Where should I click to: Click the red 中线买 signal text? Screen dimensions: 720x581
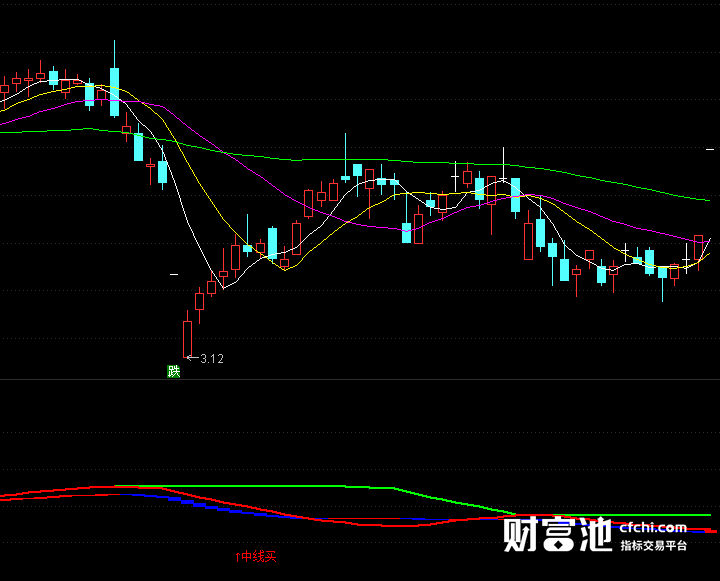[259, 557]
